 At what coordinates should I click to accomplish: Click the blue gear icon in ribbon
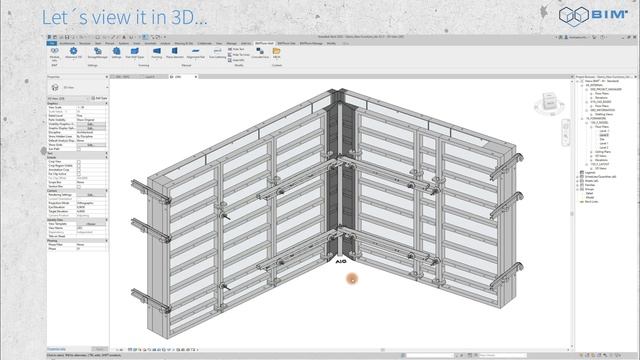coord(73,51)
